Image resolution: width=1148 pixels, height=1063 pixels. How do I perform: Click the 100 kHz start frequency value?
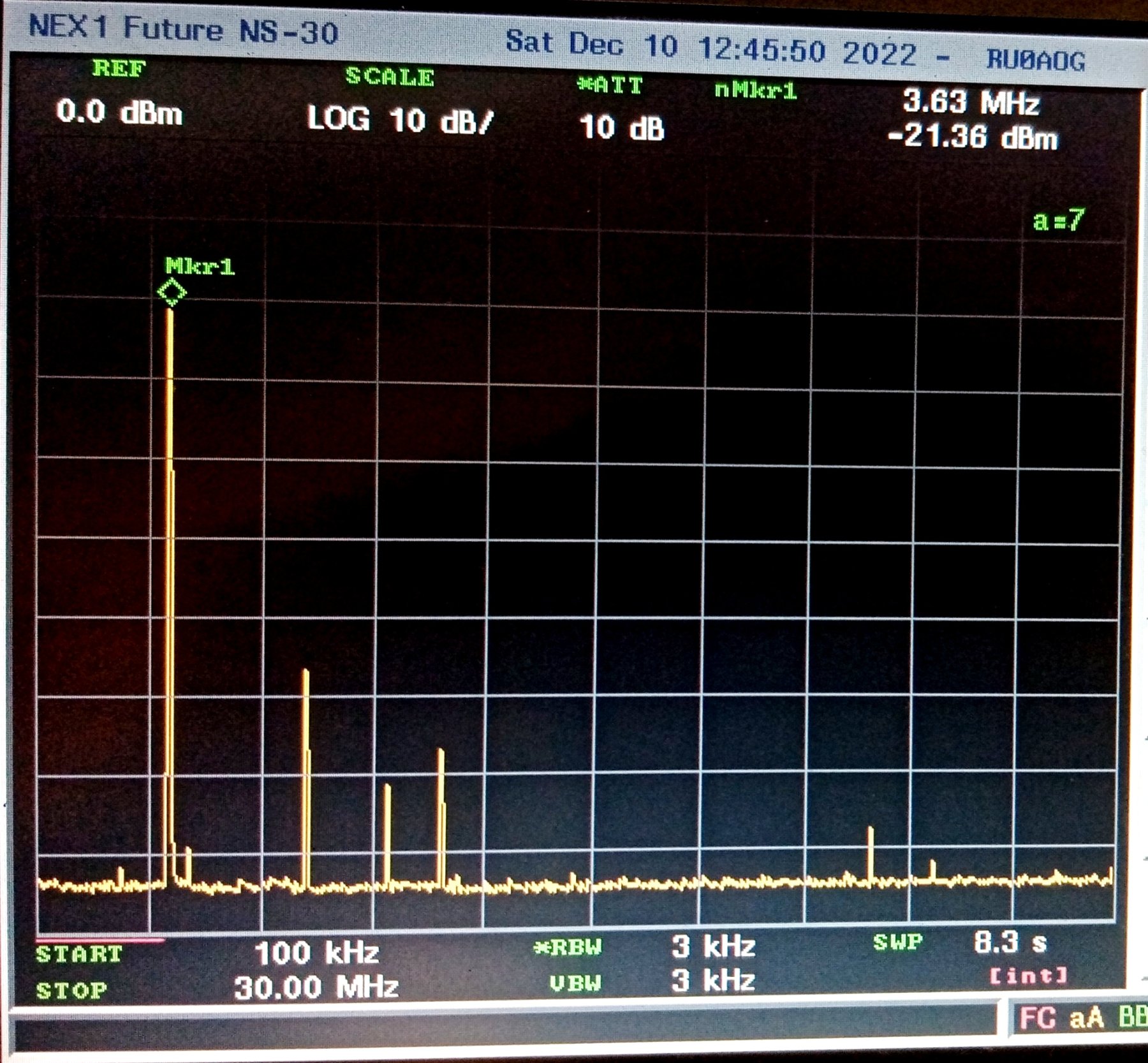[x=317, y=953]
